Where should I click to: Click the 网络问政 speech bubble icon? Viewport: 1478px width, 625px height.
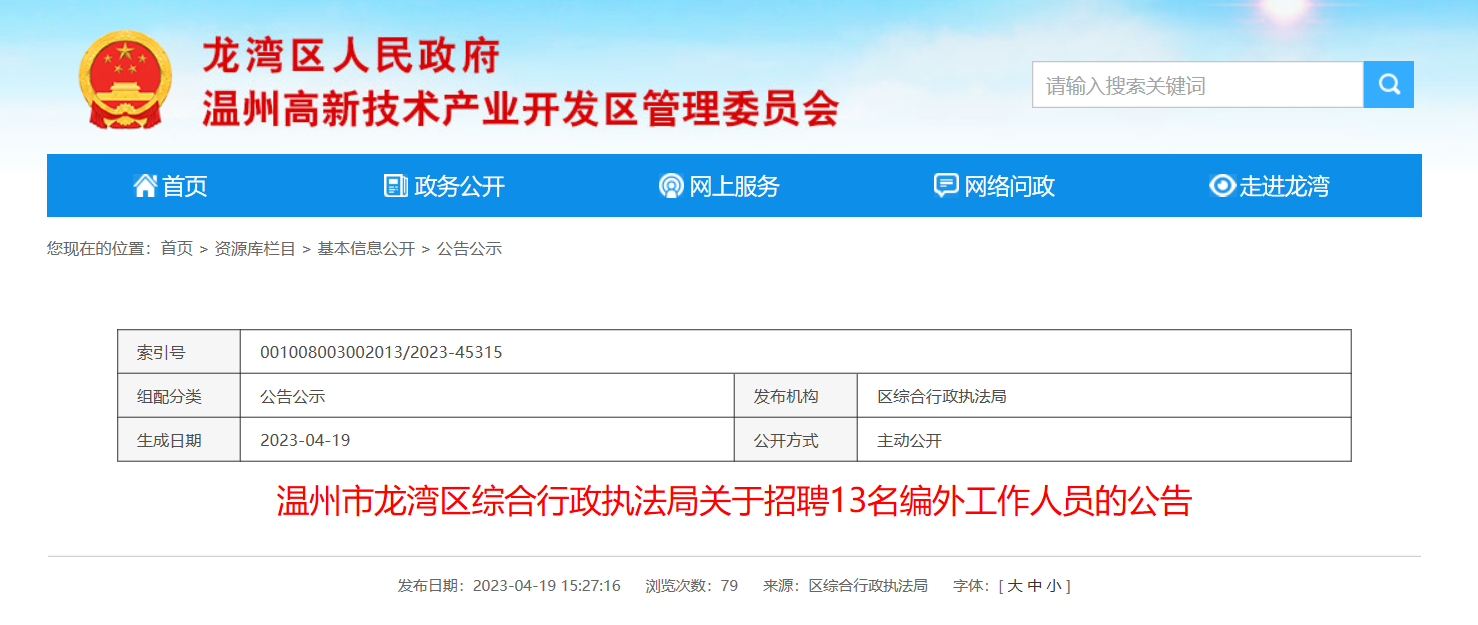tap(945, 186)
